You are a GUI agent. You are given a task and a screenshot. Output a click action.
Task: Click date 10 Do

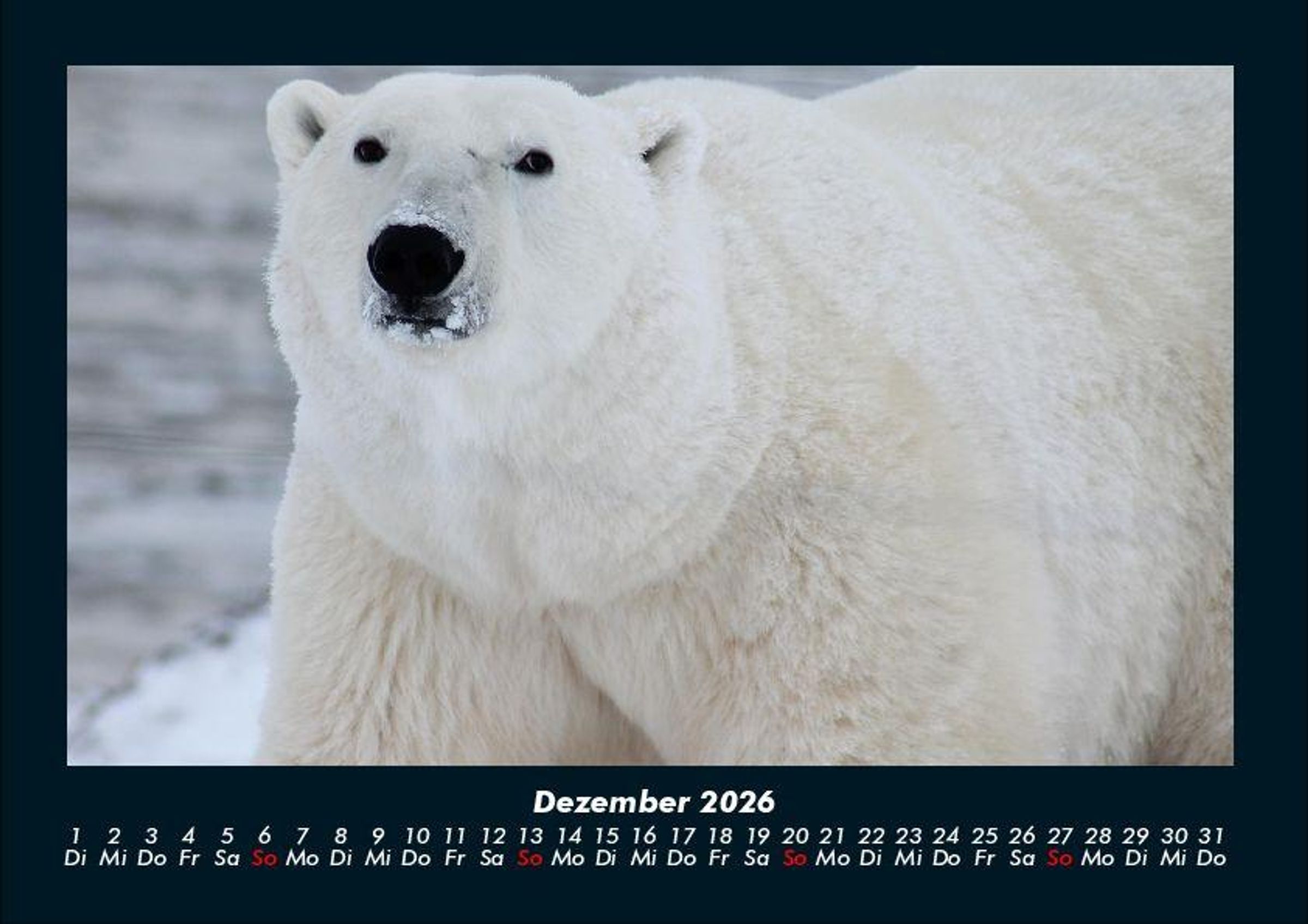pyautogui.click(x=416, y=847)
